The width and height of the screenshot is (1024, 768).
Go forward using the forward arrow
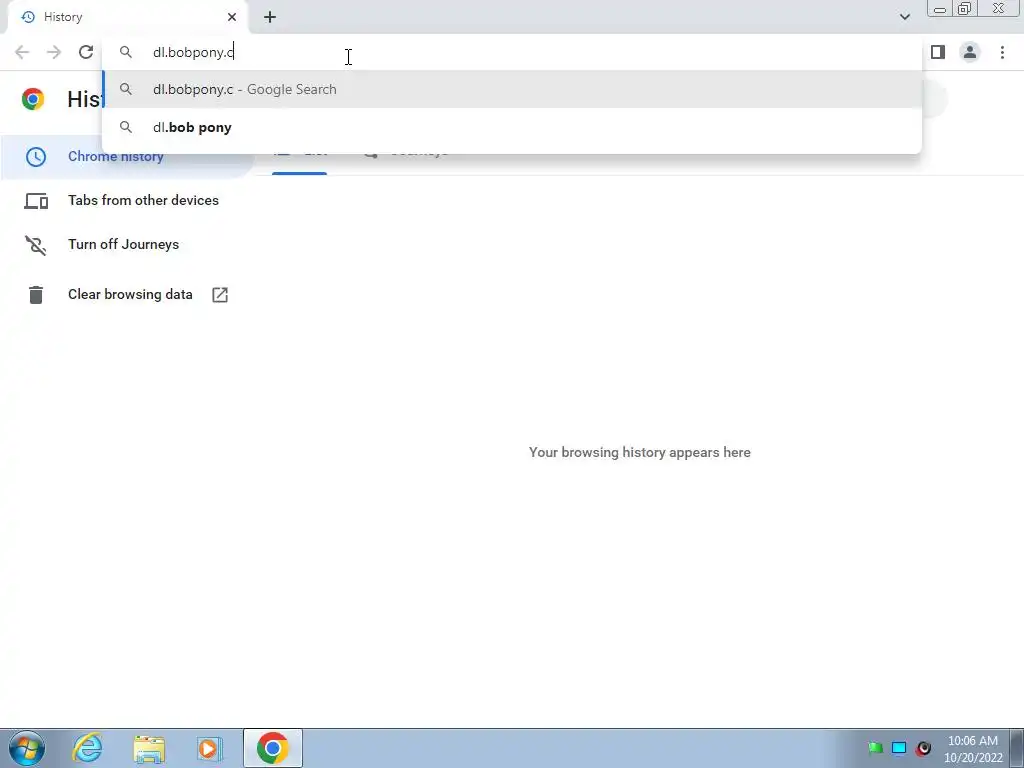[54, 52]
